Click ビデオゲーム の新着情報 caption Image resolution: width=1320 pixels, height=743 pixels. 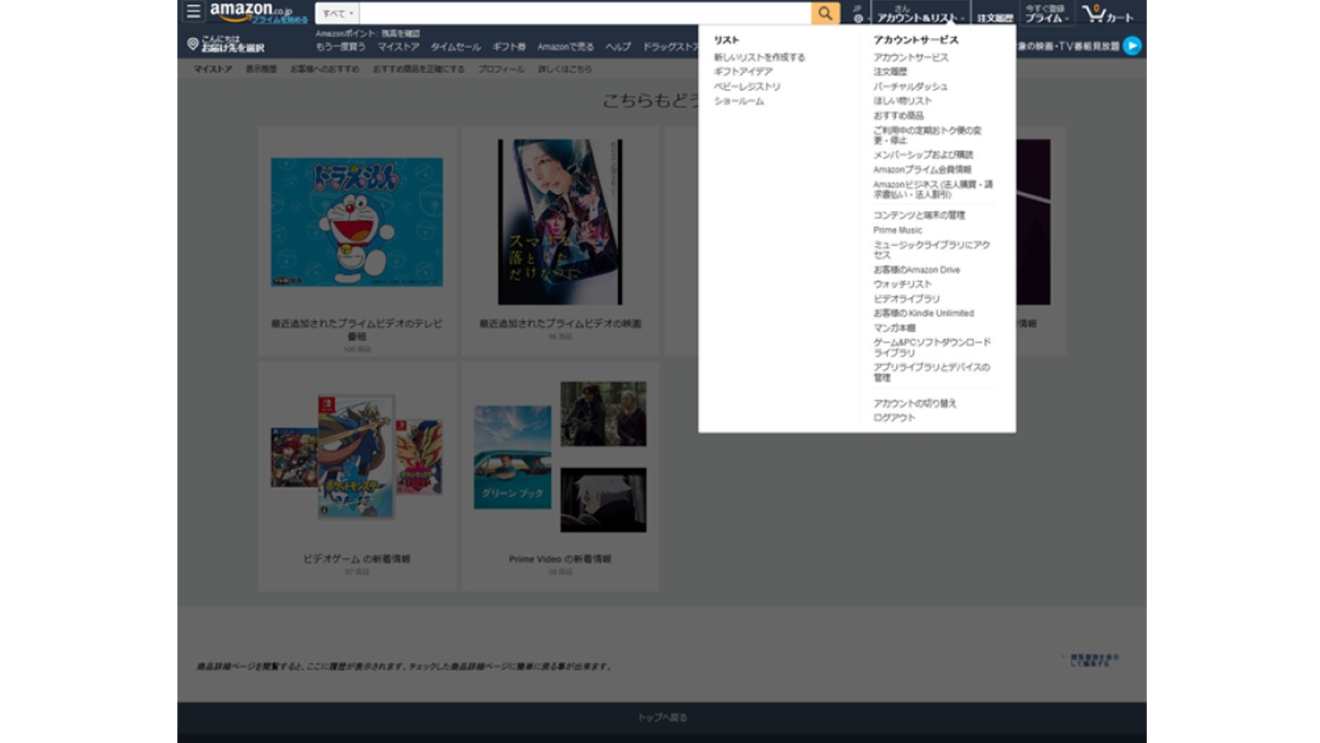tap(357, 559)
